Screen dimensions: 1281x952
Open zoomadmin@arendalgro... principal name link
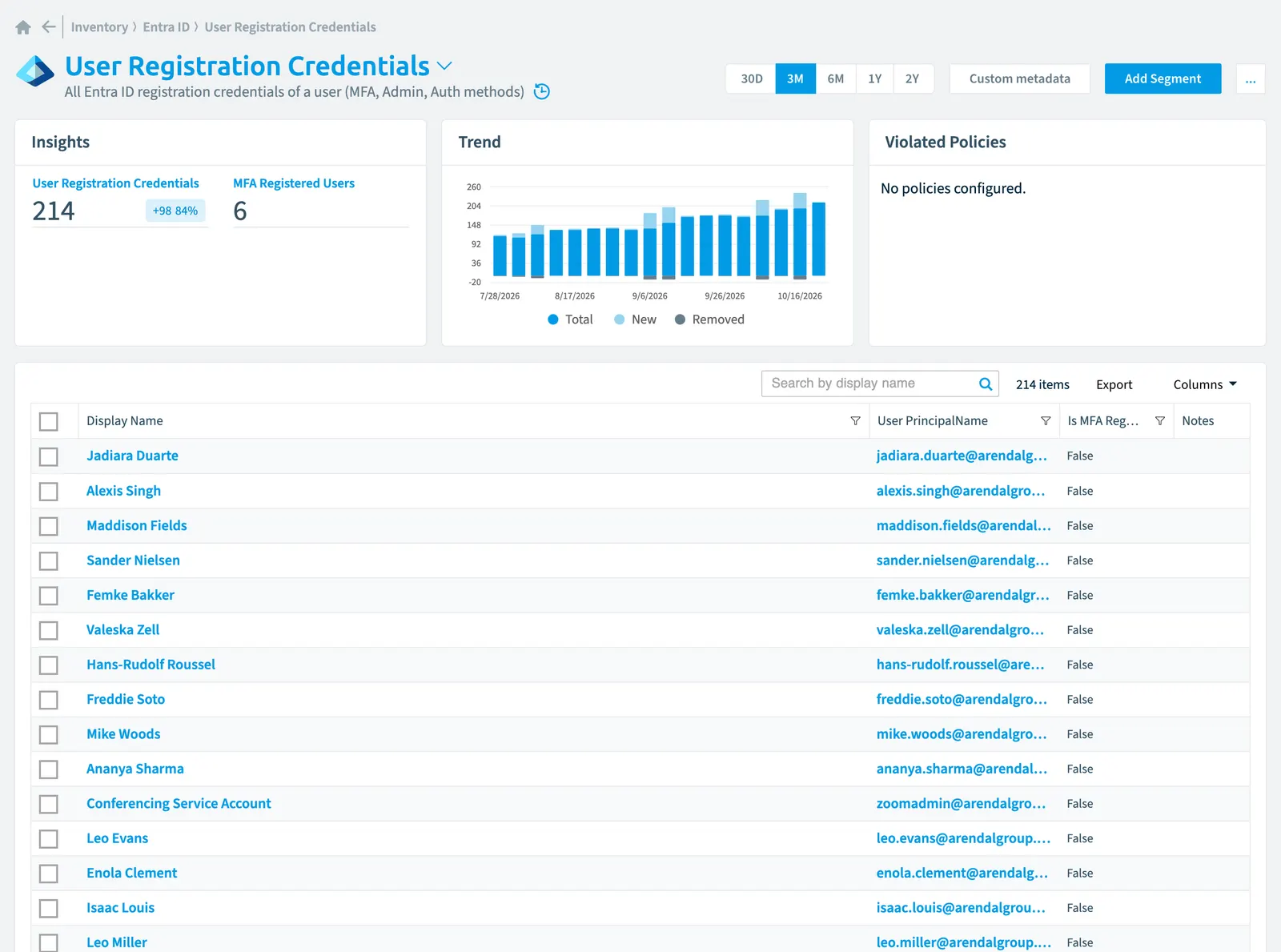961,803
